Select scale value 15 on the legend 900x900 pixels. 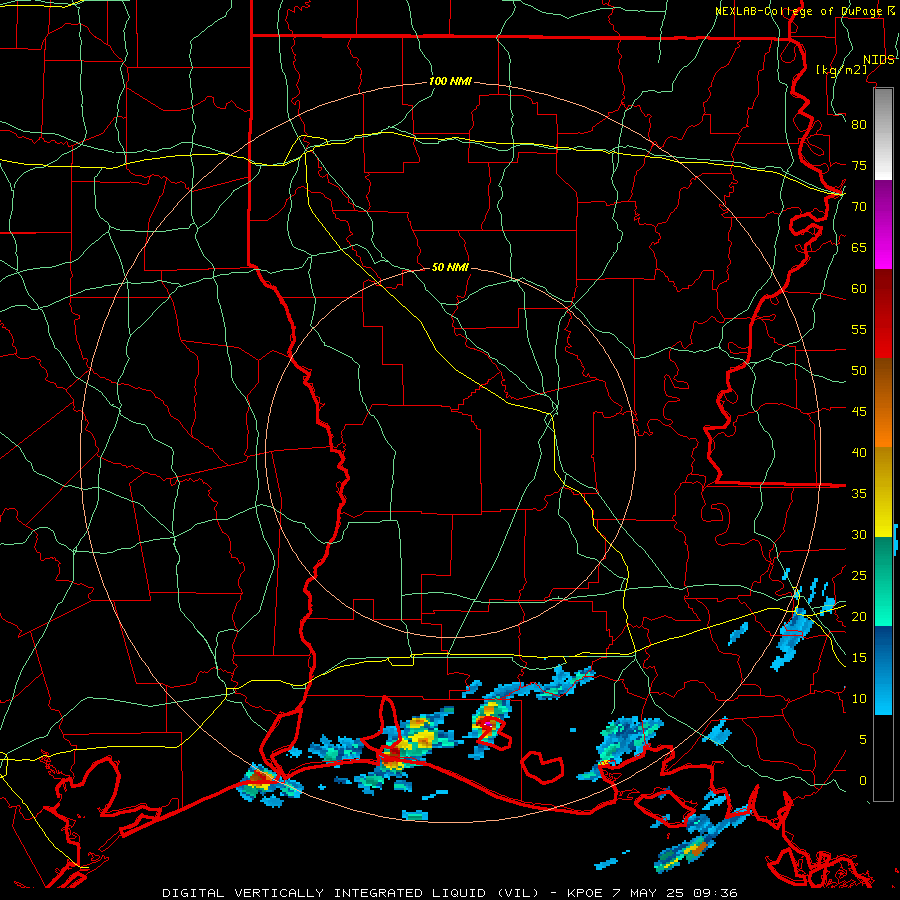859,658
